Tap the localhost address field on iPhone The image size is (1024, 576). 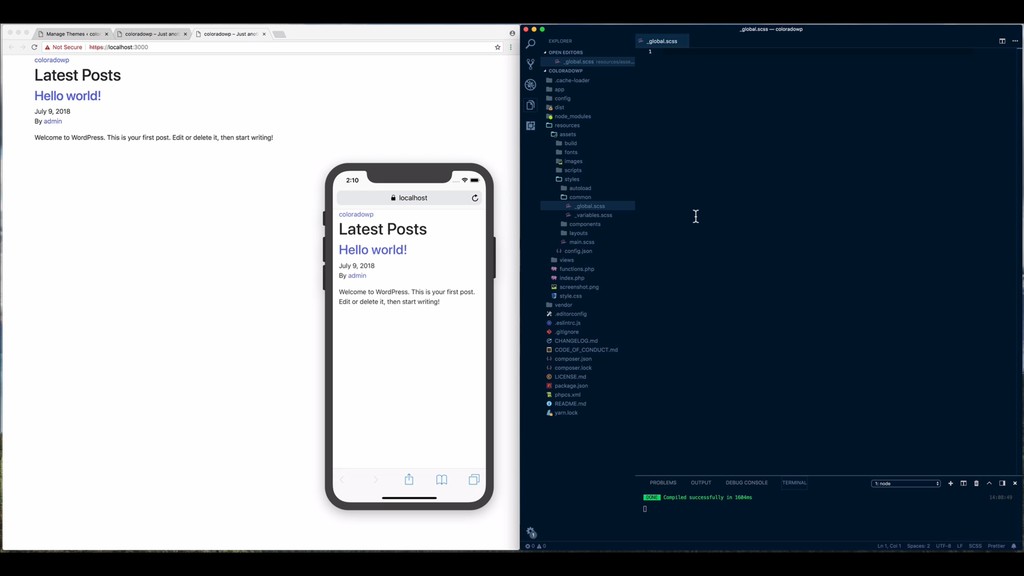click(x=409, y=198)
